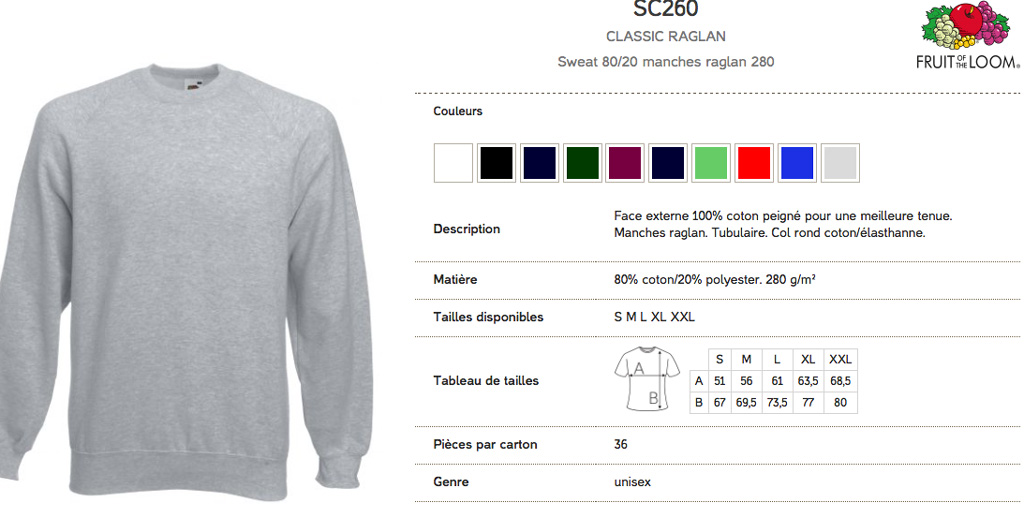Image resolution: width=1024 pixels, height=518 pixels.
Task: Click the Tailles disponibles label
Action: [488, 317]
